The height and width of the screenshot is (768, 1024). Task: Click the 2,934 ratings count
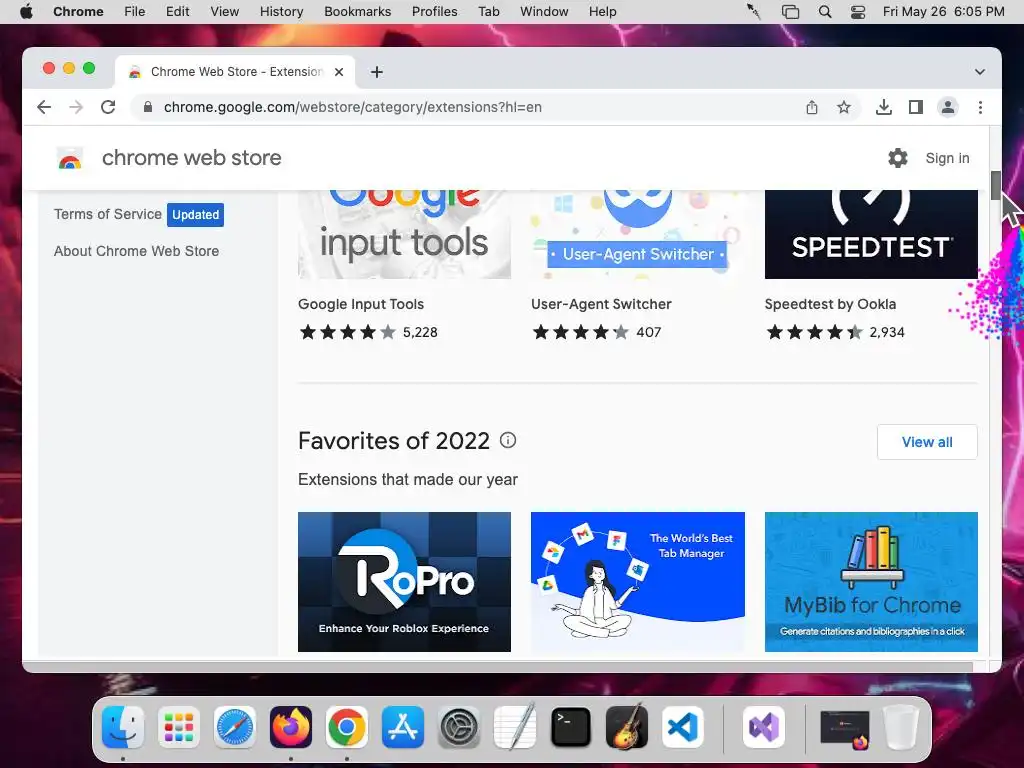pyautogui.click(x=887, y=332)
